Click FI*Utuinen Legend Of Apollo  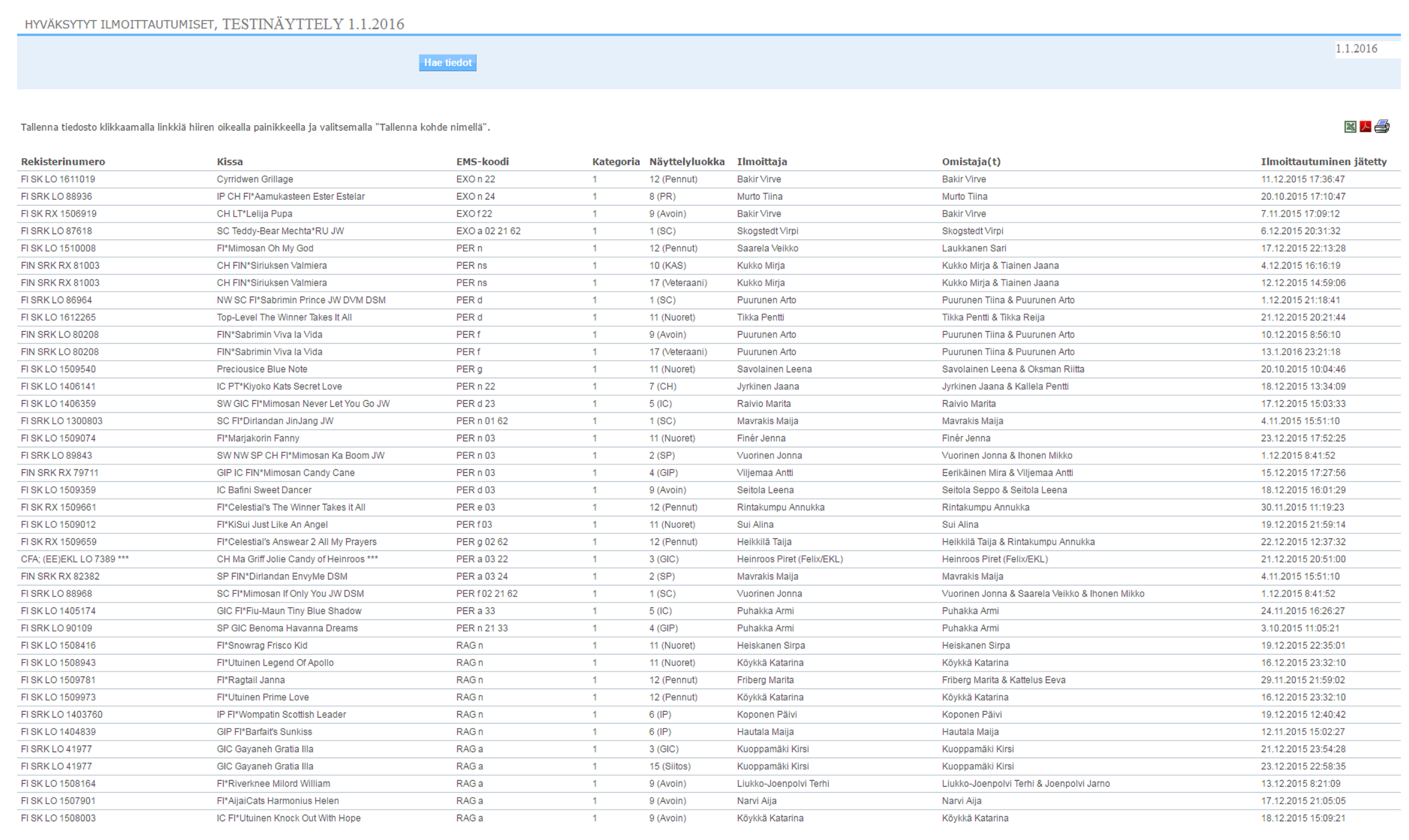coord(275,663)
